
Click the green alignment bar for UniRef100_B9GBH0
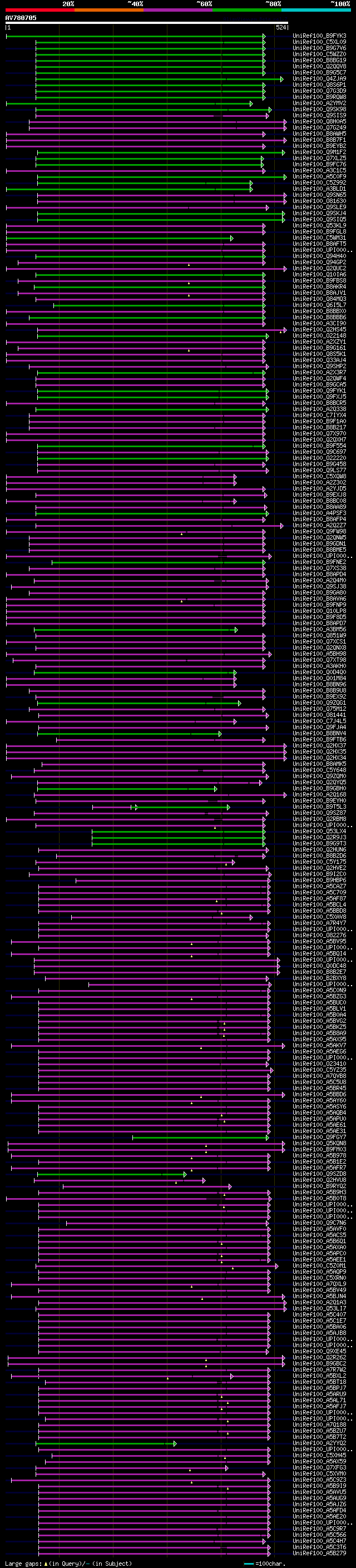click(x=127, y=788)
